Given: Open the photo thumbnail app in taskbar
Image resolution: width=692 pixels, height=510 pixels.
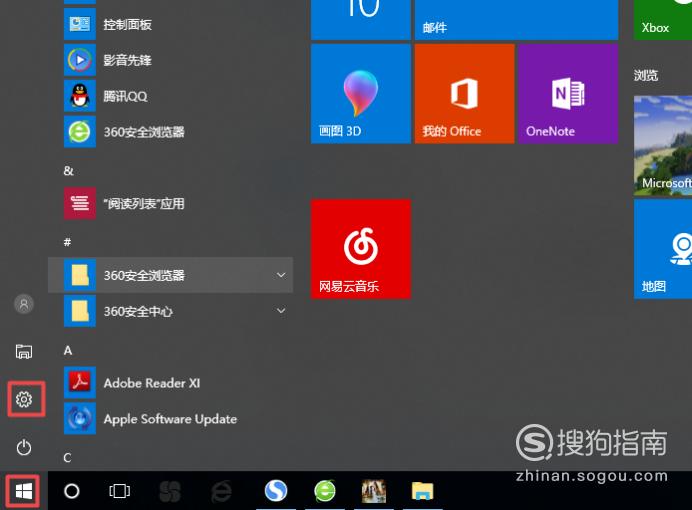Looking at the screenshot, I should coord(374,491).
